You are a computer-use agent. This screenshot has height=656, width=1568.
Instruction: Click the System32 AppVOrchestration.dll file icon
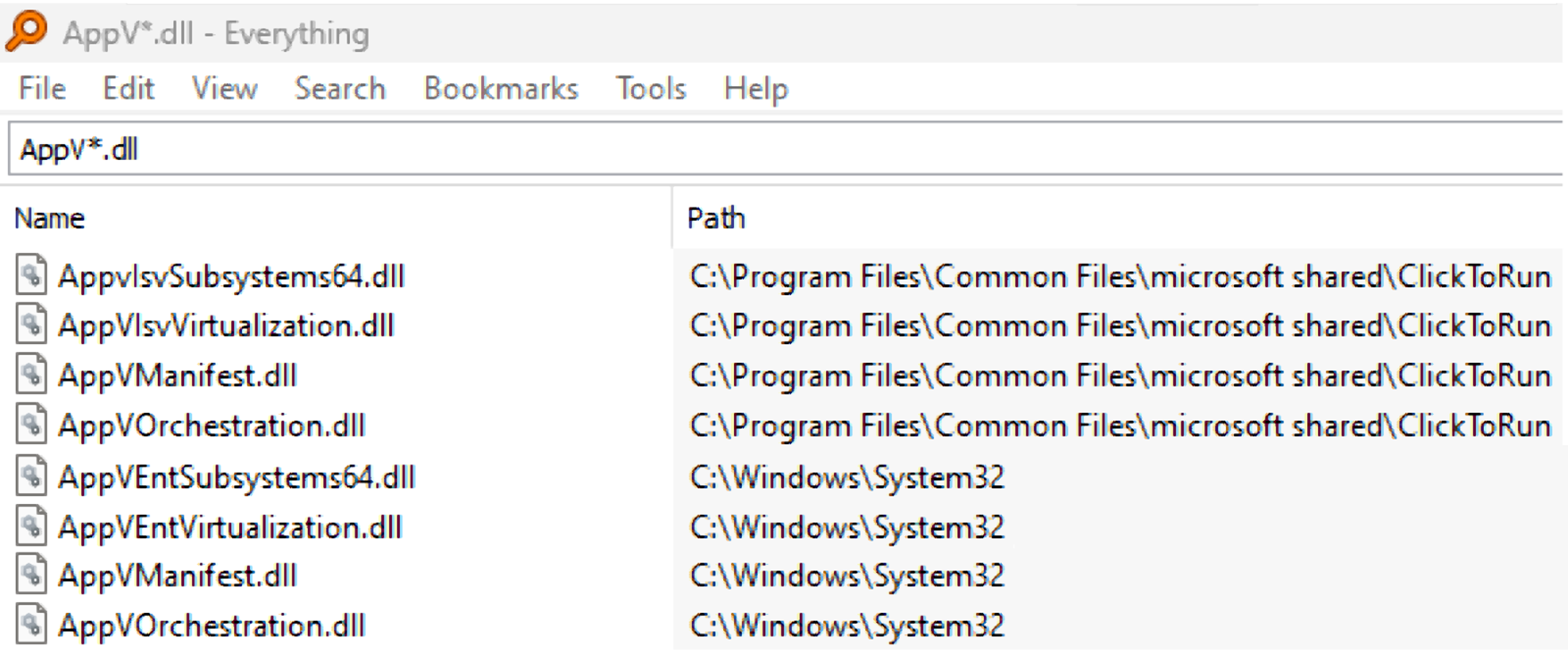coord(31,625)
